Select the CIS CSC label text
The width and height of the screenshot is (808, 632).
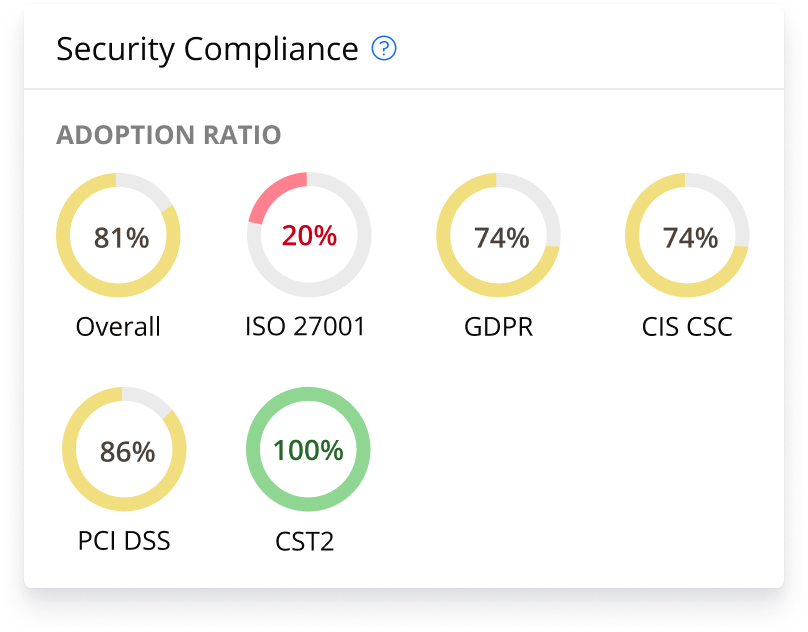click(x=688, y=327)
